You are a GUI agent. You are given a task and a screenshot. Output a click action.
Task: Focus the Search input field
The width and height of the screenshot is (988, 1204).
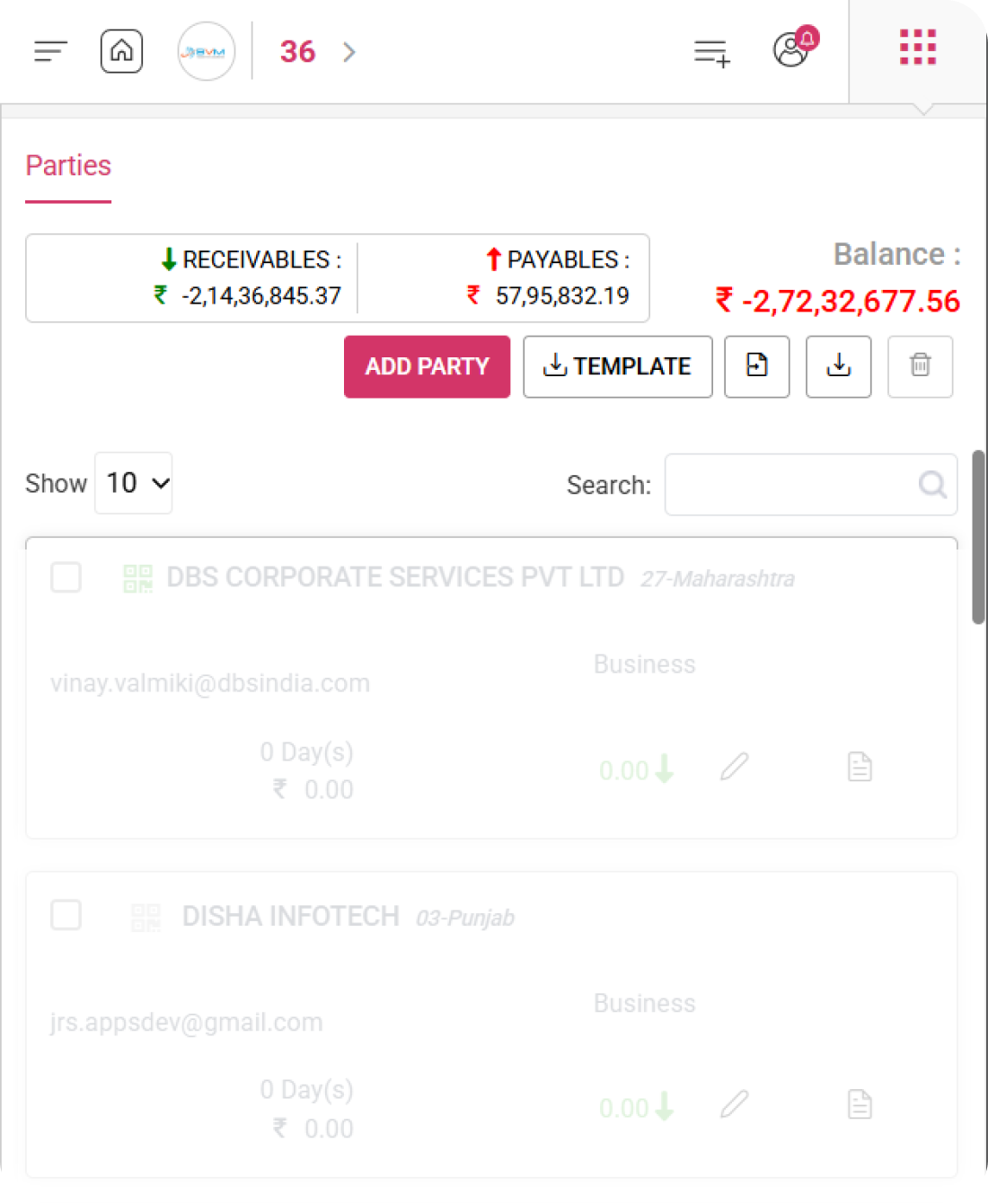811,485
